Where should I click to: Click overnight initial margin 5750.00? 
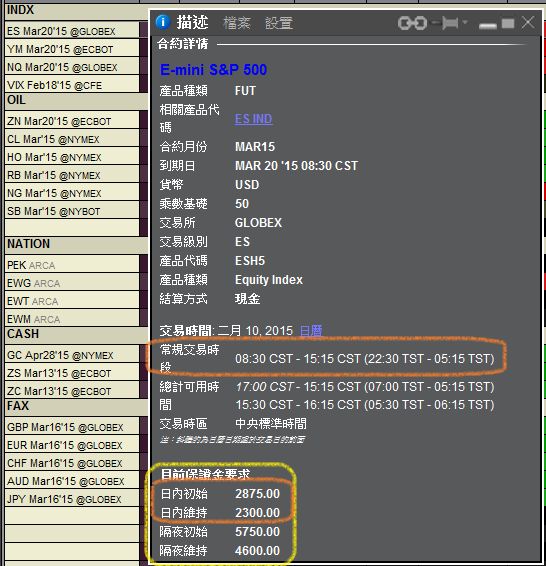click(258, 532)
